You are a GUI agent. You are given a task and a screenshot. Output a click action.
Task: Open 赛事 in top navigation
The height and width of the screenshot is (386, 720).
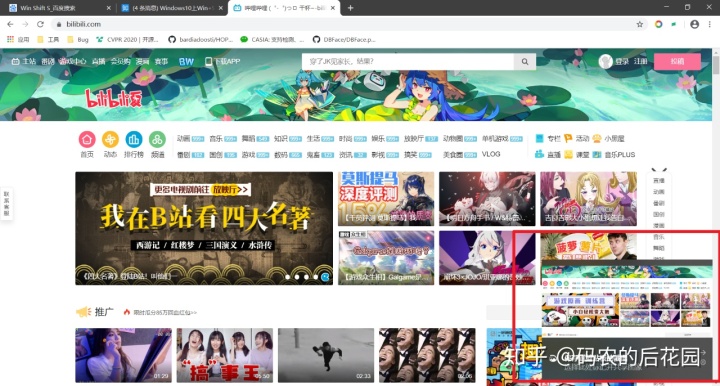pos(161,62)
